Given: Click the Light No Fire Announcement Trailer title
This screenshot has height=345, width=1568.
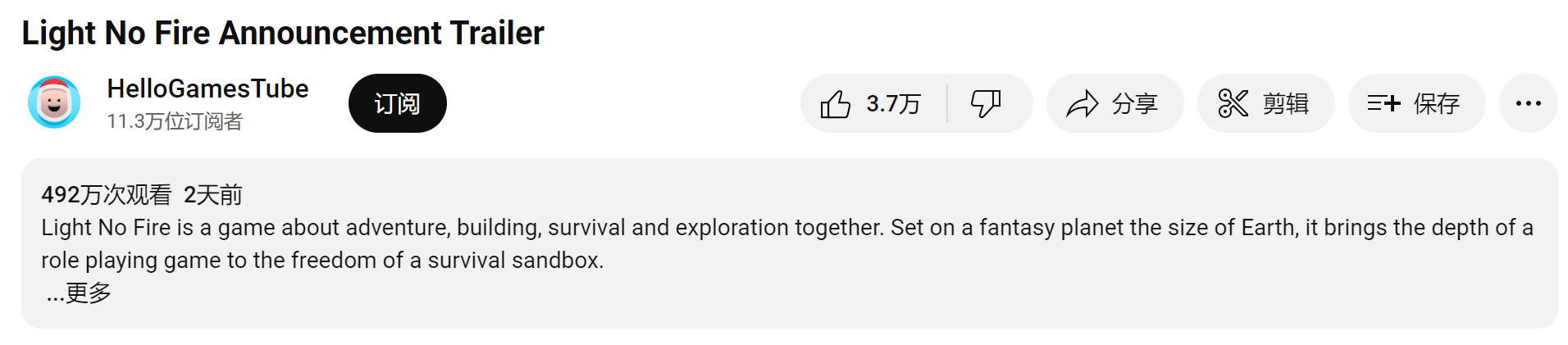Looking at the screenshot, I should pyautogui.click(x=283, y=34).
